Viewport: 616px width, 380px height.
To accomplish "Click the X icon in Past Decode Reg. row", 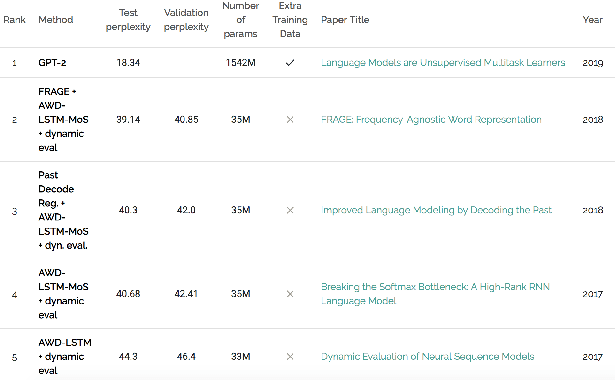I will (x=290, y=210).
